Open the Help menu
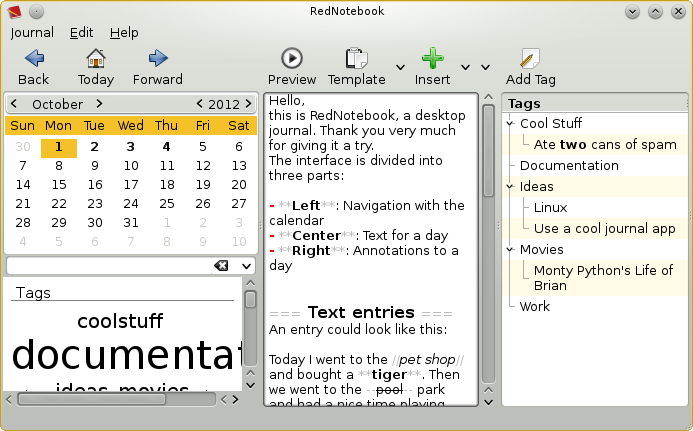 click(x=124, y=33)
